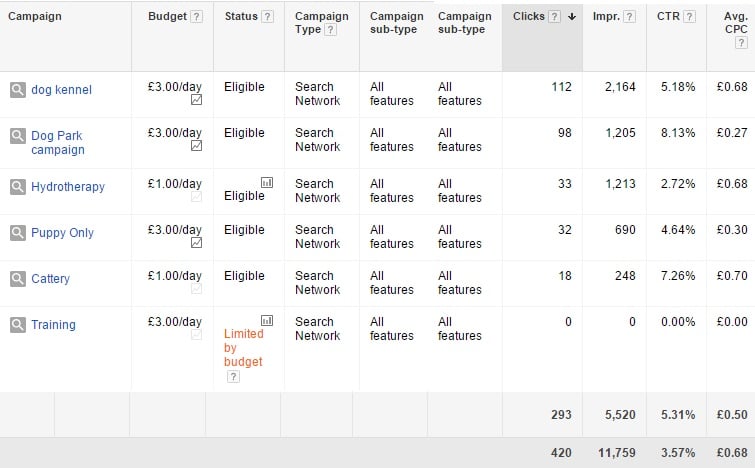Open the Training campaign link
The height and width of the screenshot is (468, 755).
(53, 325)
